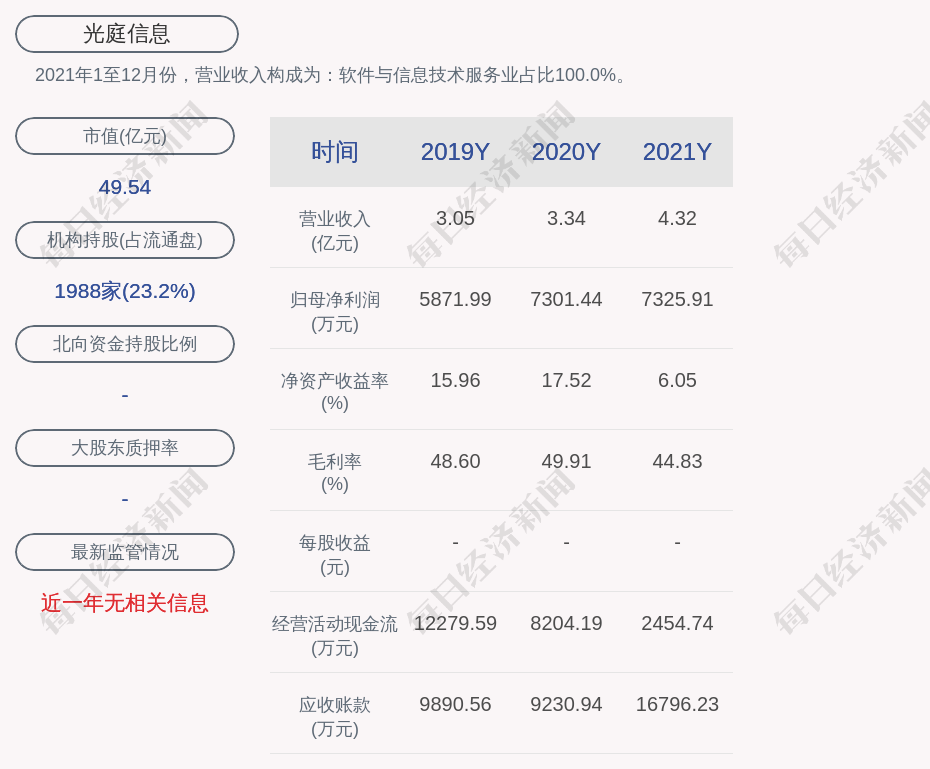The image size is (930, 769).
Task: Select cash flow value 8204.19
Action: click(566, 623)
